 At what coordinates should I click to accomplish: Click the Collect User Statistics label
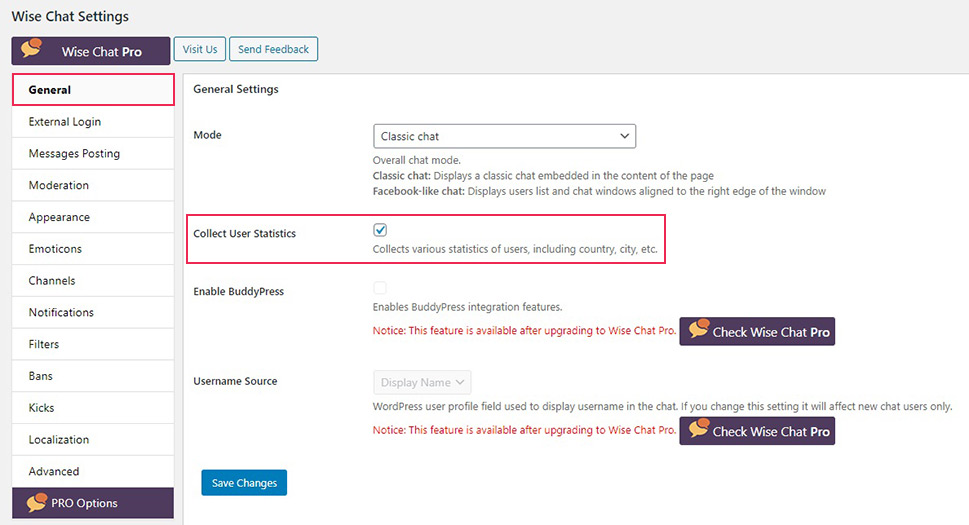[245, 233]
